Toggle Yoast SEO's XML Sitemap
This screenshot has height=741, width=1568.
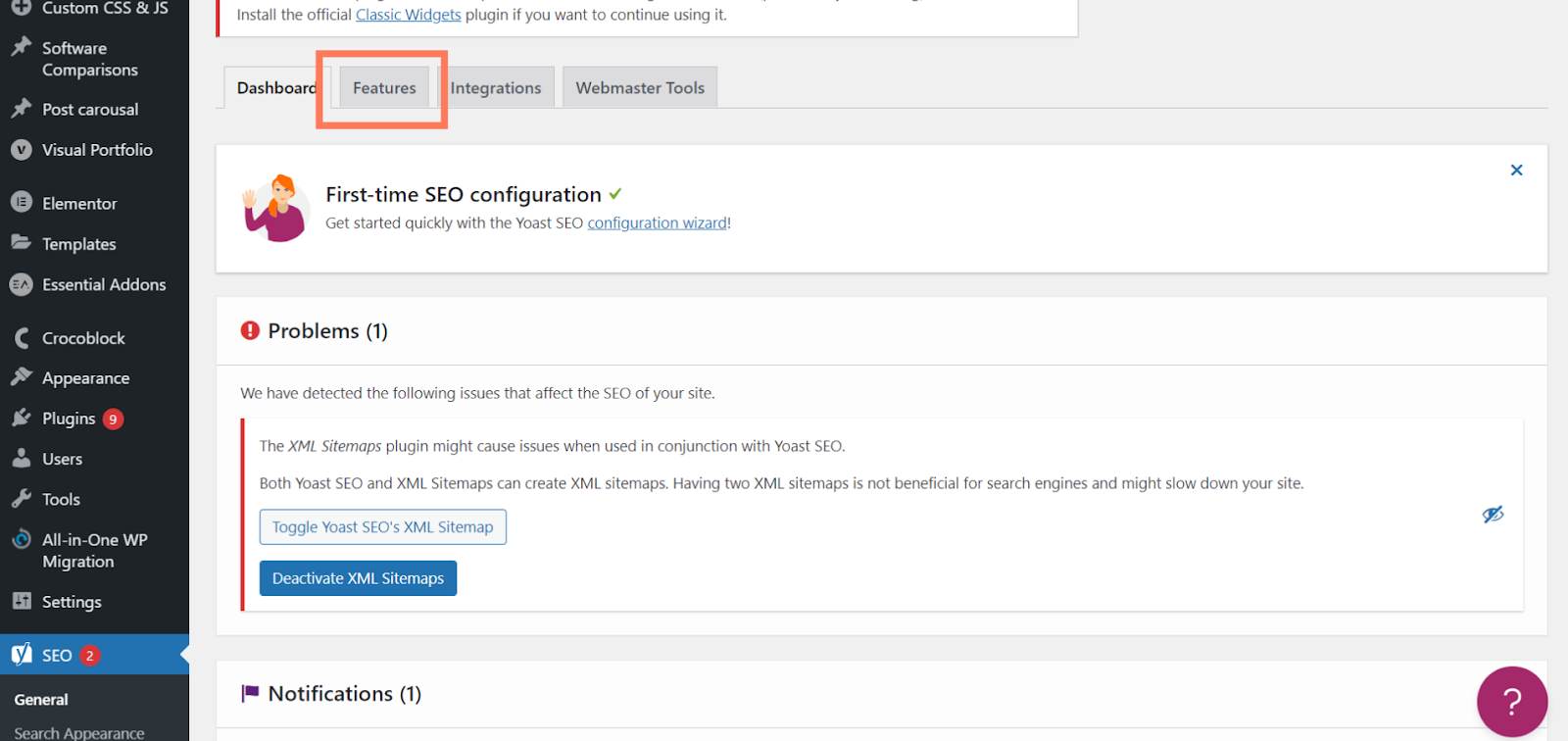382,527
